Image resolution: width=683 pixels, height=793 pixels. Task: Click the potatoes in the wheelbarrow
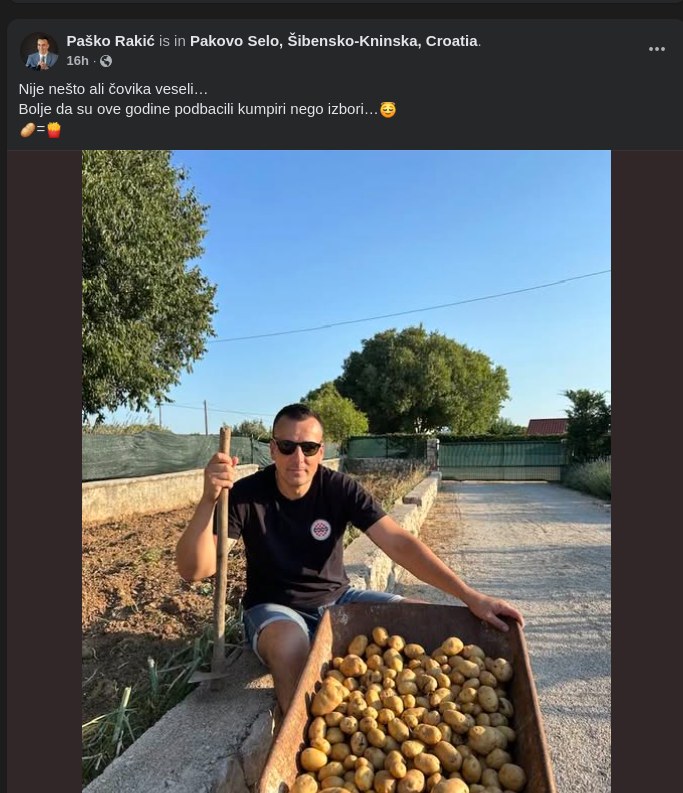[x=410, y=713]
